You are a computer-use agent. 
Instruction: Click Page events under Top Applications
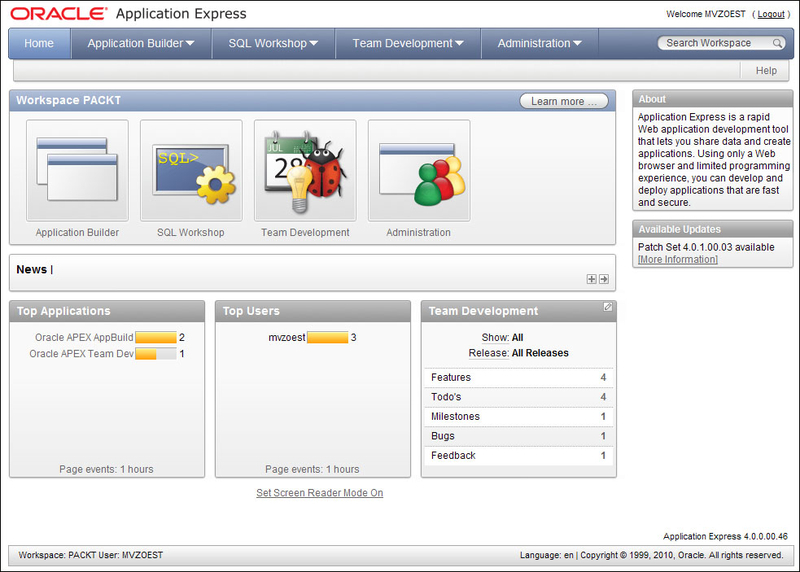[106, 469]
